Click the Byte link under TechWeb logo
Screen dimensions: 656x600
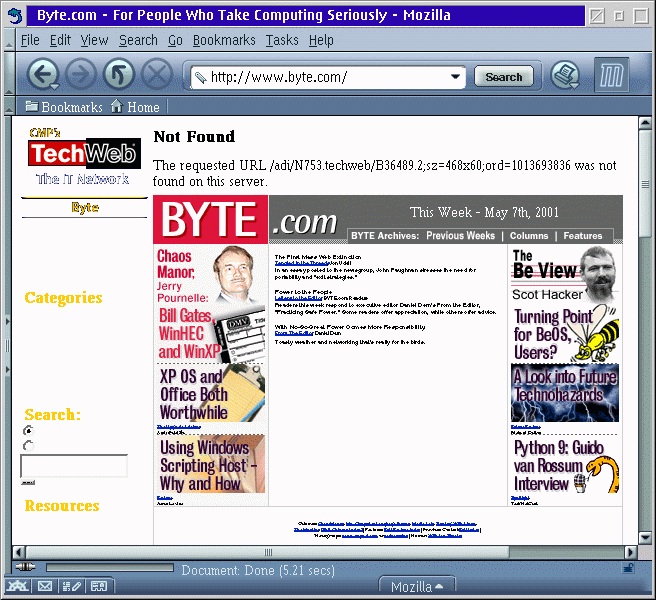(x=85, y=208)
